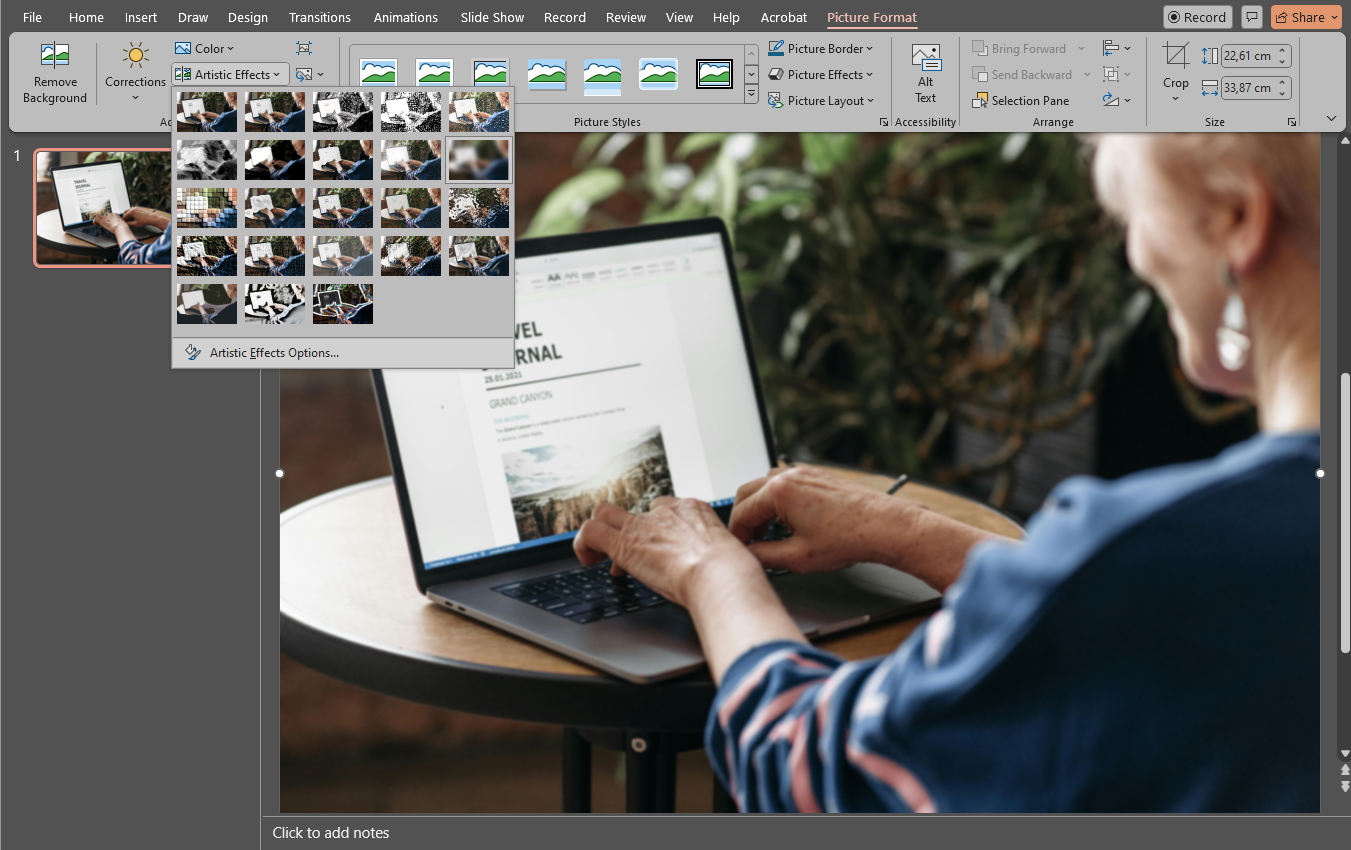Choose the first picture style, Simple Frame White
Viewport: 1351px width, 850px height.
pyautogui.click(x=378, y=73)
